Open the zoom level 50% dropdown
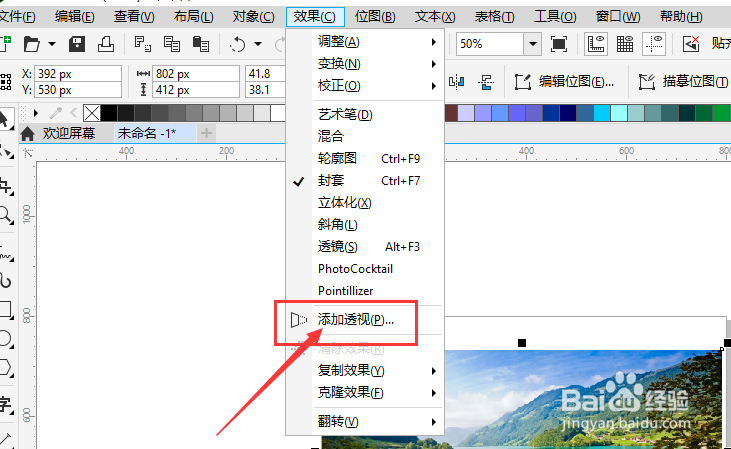This screenshot has height=449, width=731. pyautogui.click(x=532, y=44)
